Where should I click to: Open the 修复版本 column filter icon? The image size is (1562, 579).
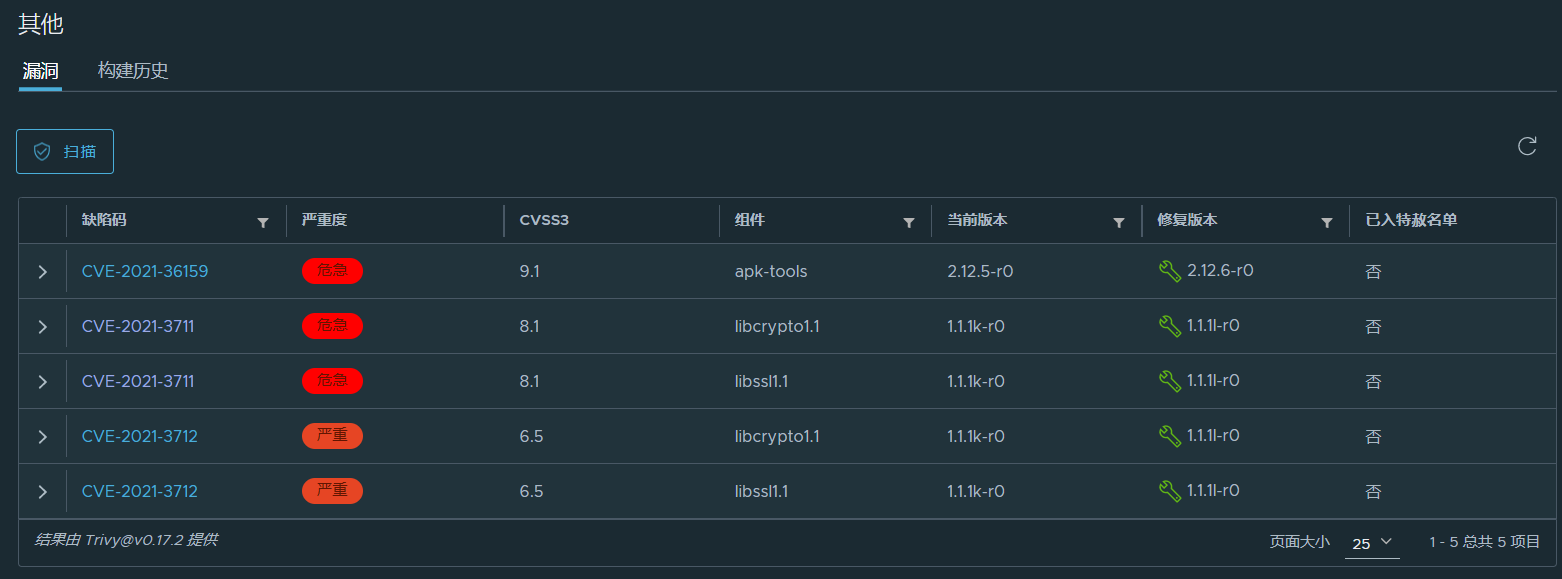click(1327, 222)
